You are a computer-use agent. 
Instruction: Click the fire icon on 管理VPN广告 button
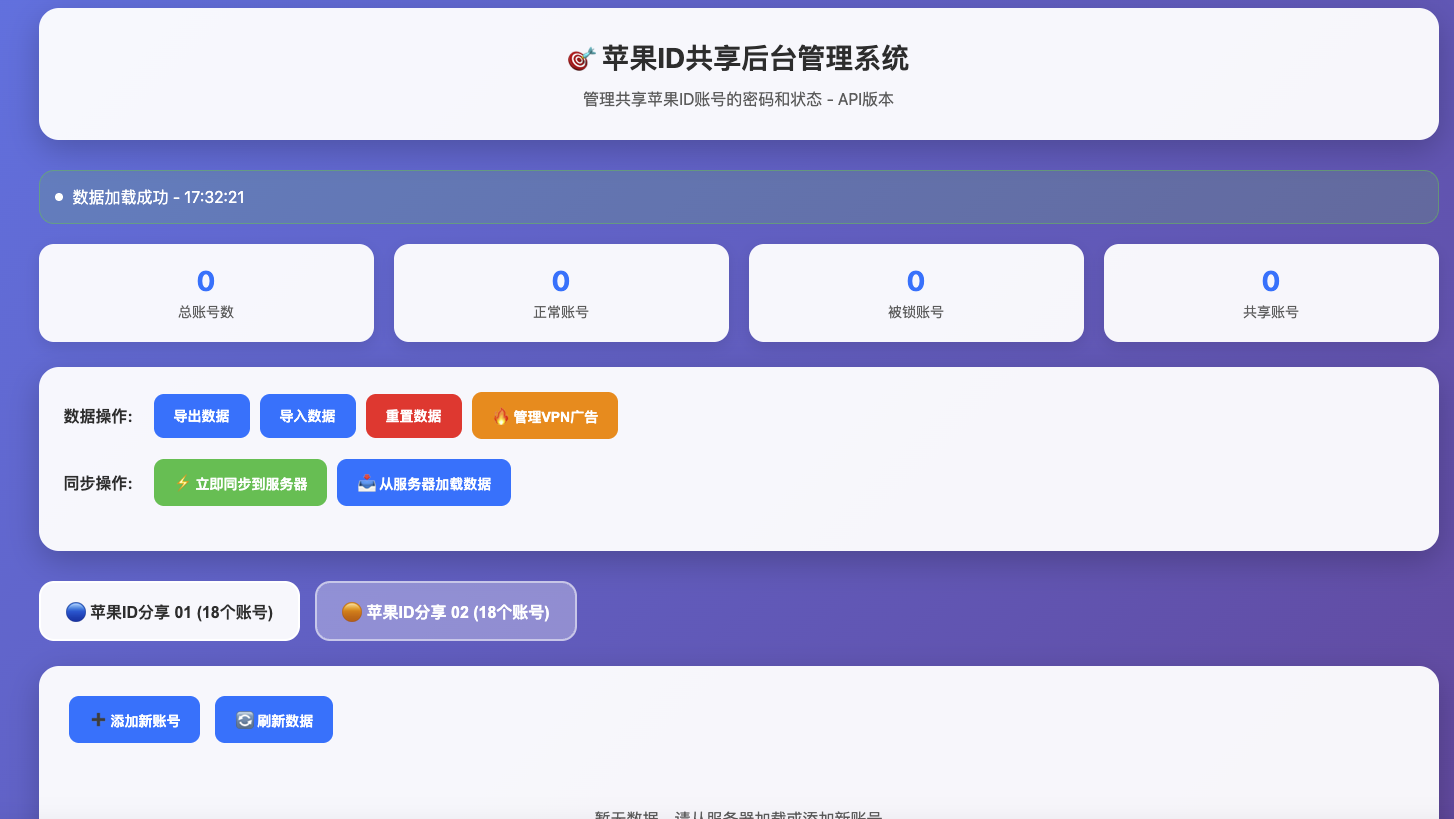[x=501, y=415]
